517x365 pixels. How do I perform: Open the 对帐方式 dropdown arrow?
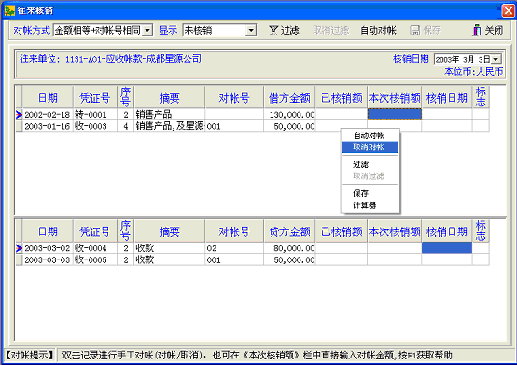147,31
